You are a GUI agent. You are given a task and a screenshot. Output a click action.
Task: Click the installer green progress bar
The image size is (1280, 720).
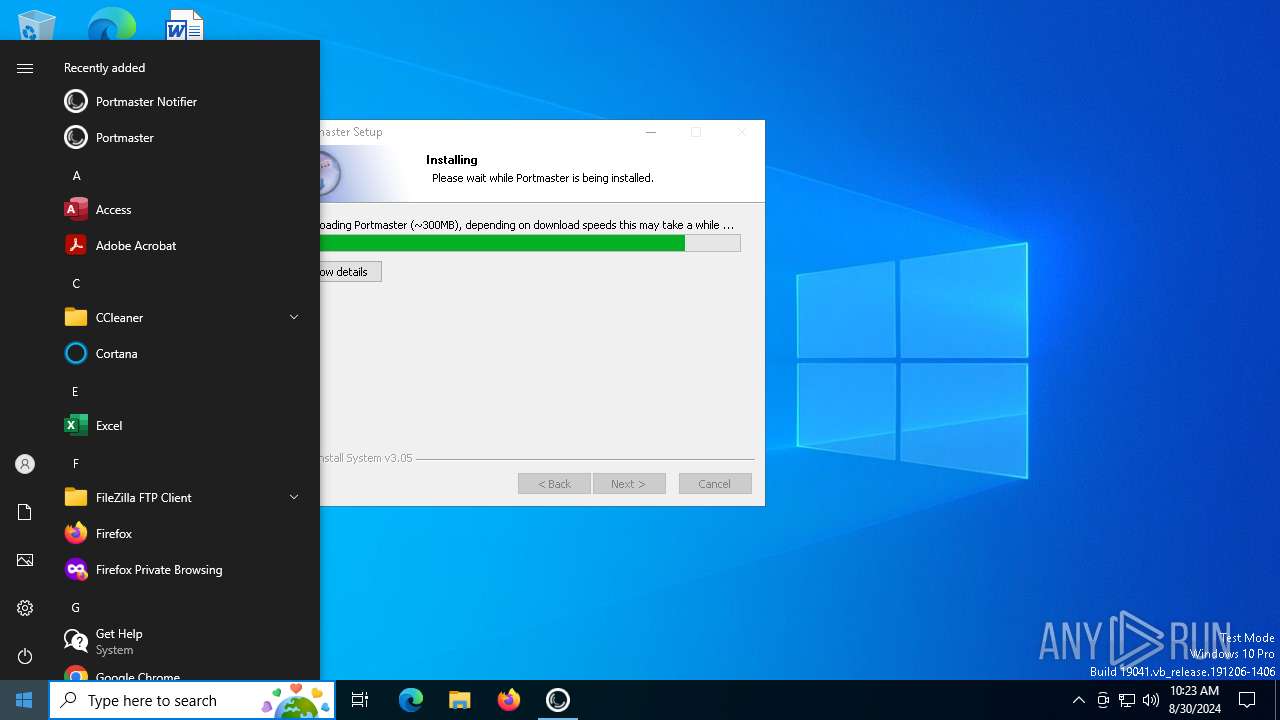pyautogui.click(x=530, y=243)
